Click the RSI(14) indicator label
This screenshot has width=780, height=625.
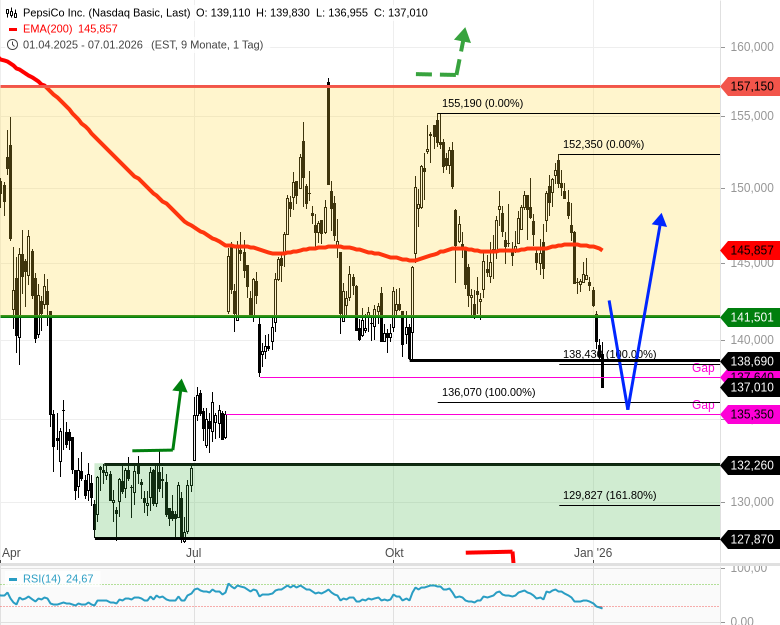pos(43,579)
